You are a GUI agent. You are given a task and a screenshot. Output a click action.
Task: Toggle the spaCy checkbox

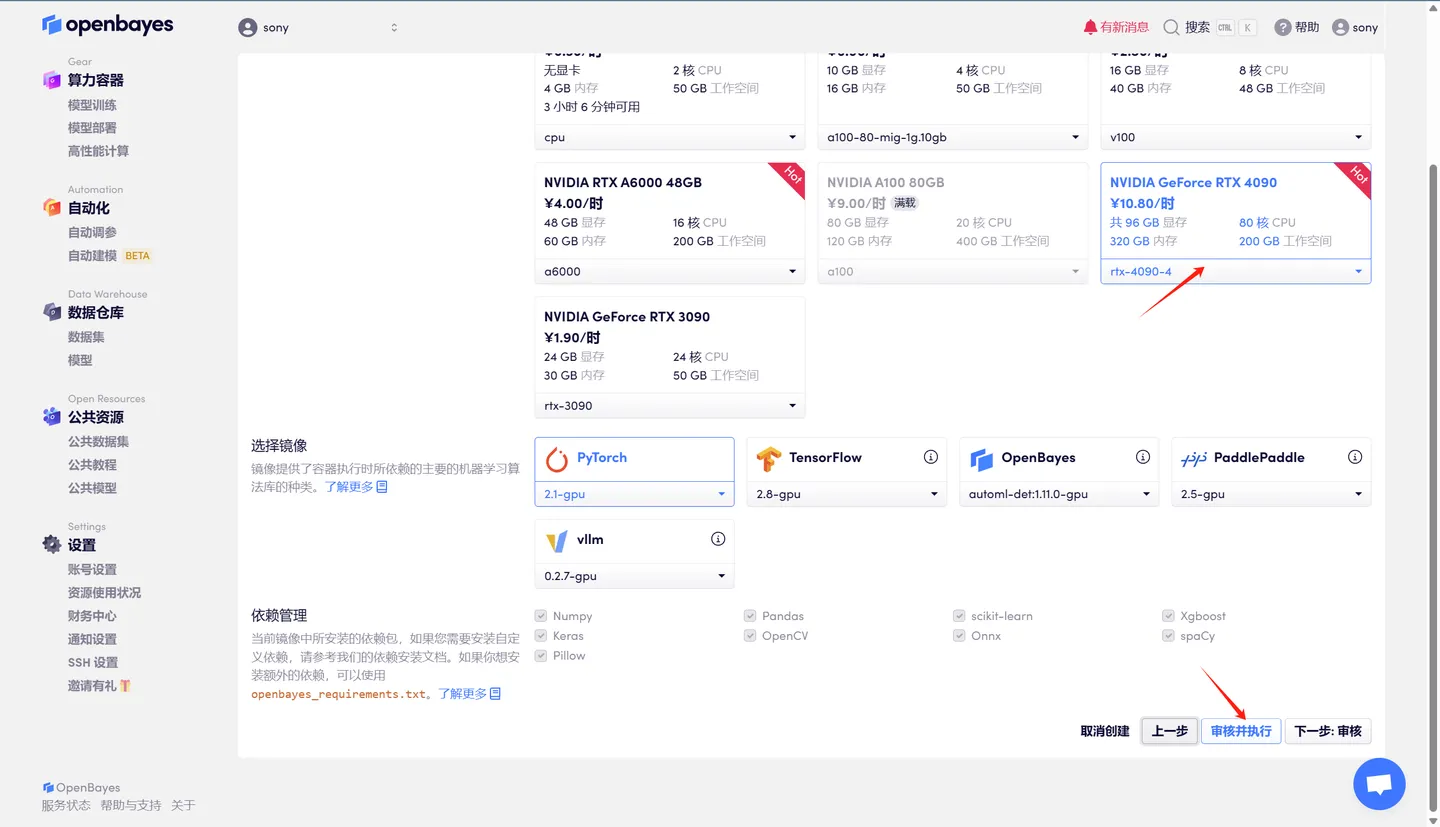(x=1169, y=636)
